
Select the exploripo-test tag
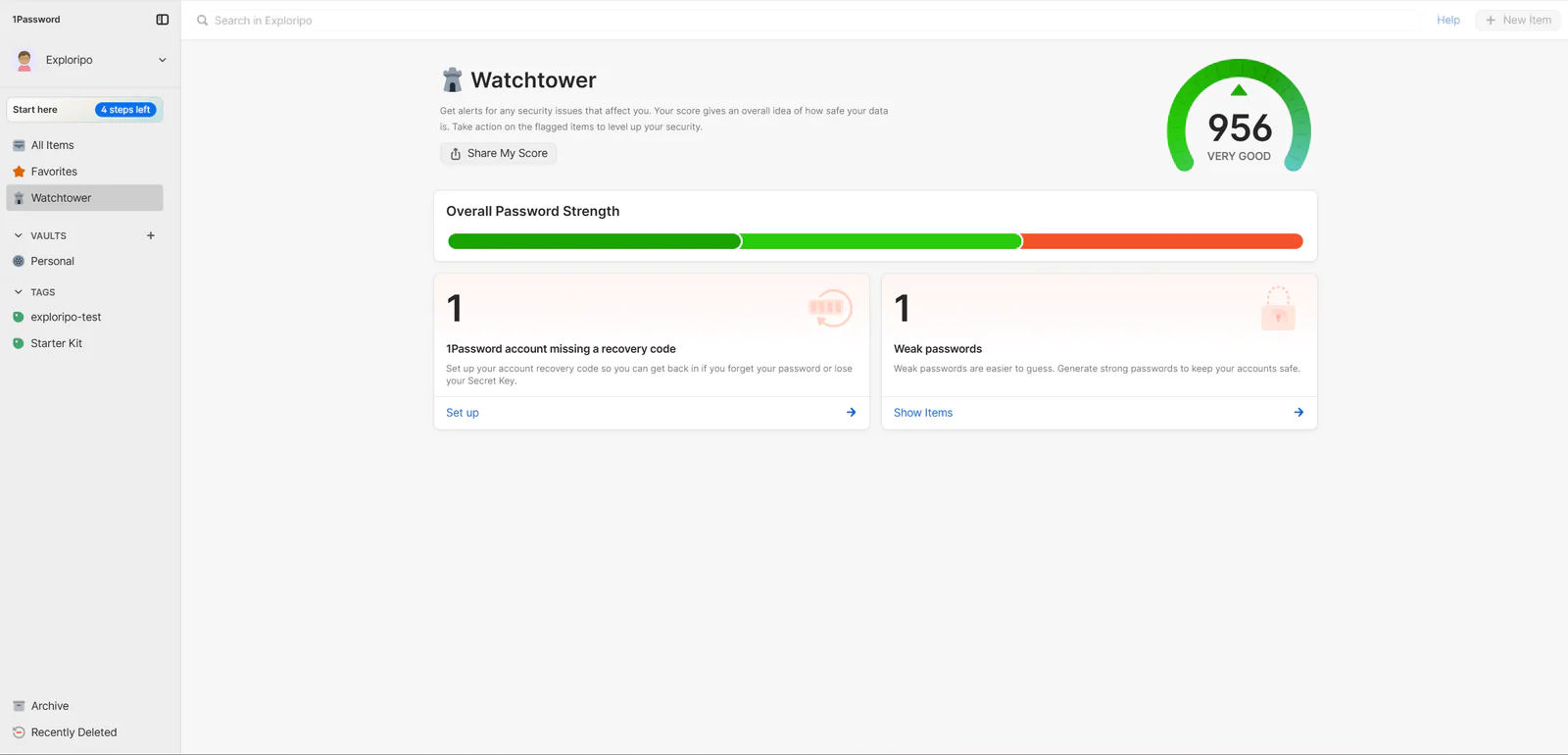(x=84, y=318)
